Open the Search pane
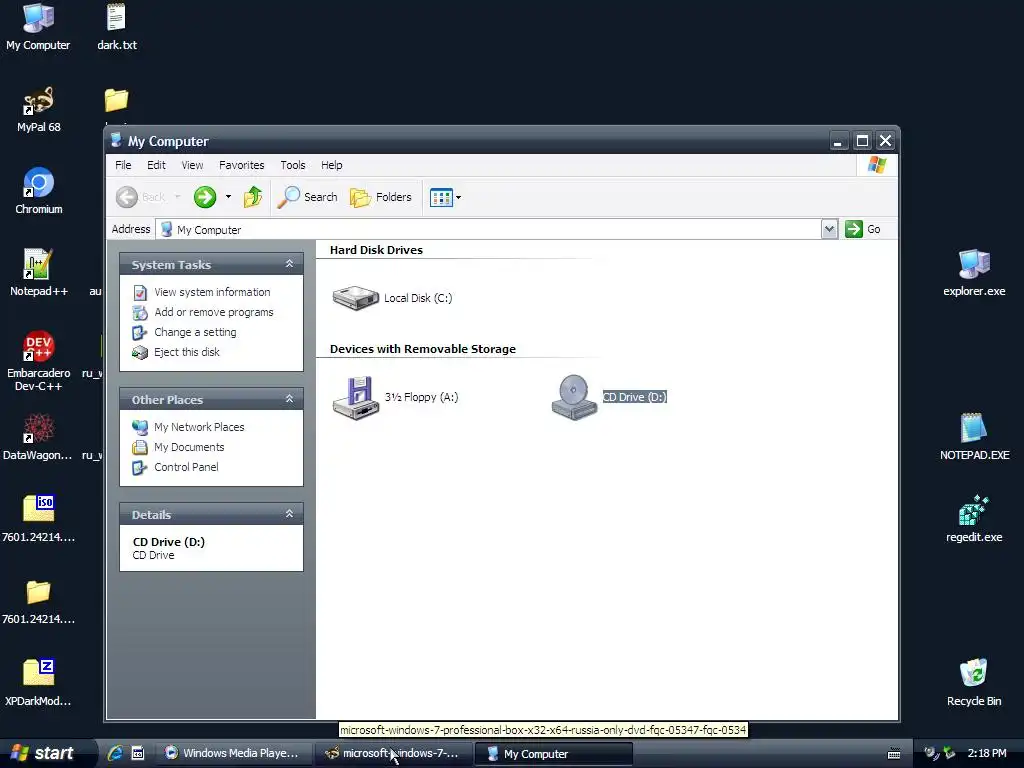This screenshot has height=768, width=1024. click(x=307, y=197)
